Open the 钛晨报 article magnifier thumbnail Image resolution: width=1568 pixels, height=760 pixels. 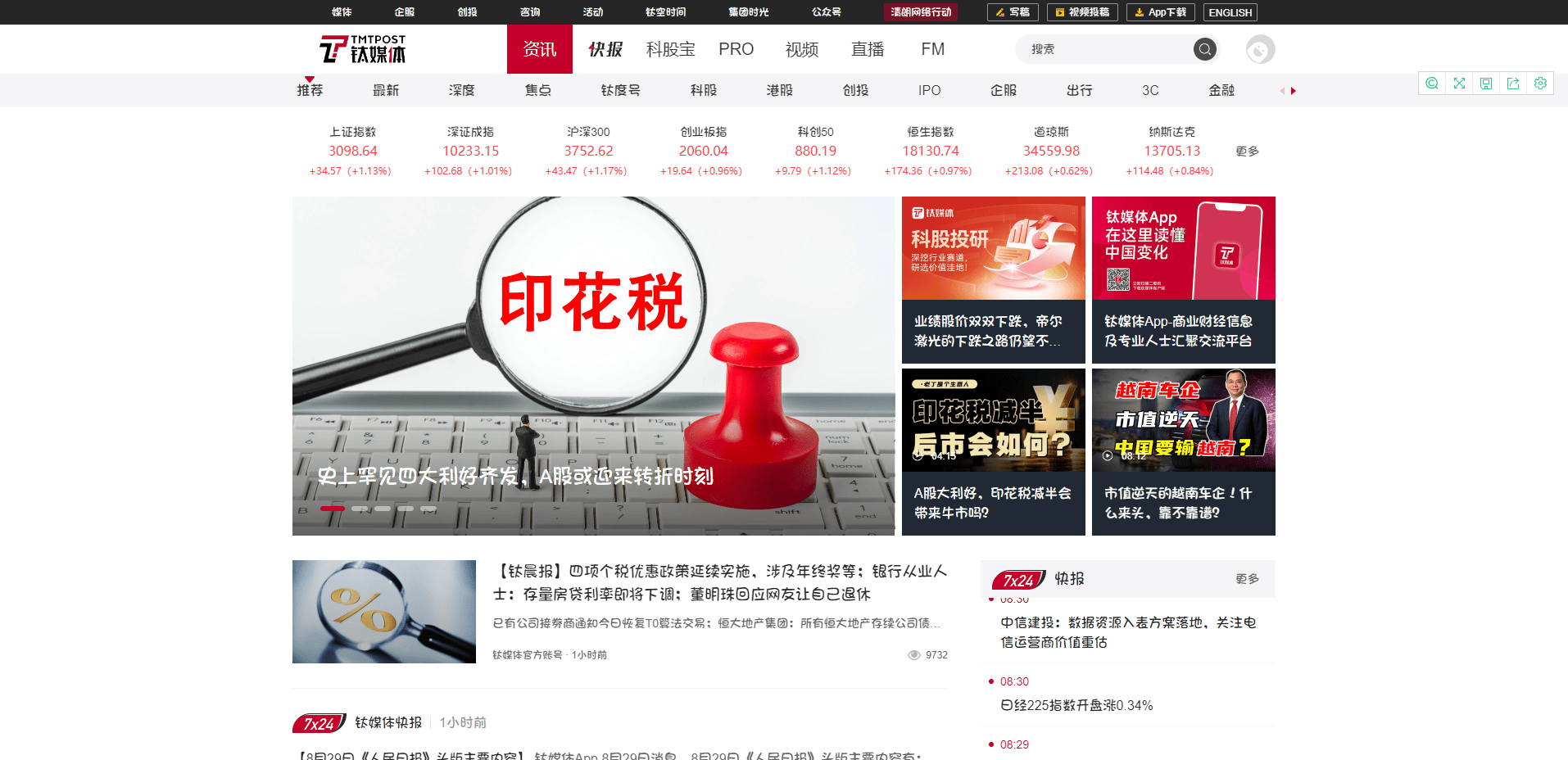384,612
